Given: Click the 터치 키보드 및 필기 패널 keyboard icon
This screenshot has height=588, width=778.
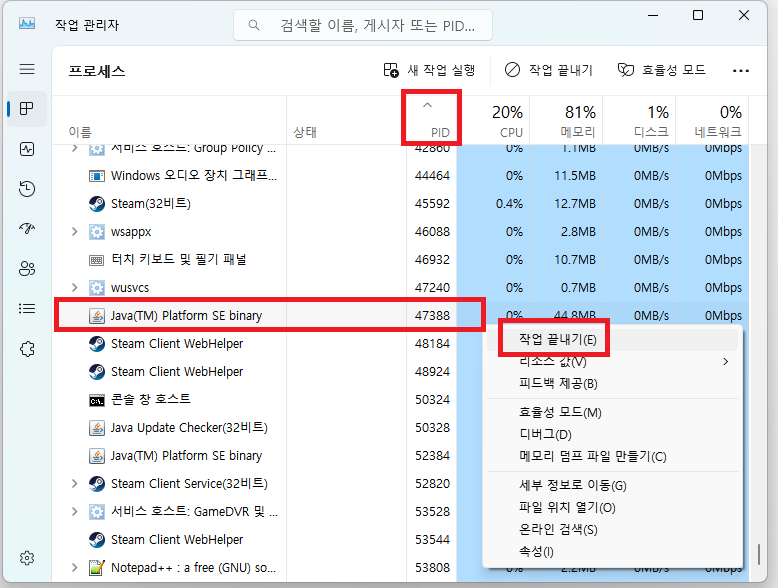Looking at the screenshot, I should pos(97,260).
